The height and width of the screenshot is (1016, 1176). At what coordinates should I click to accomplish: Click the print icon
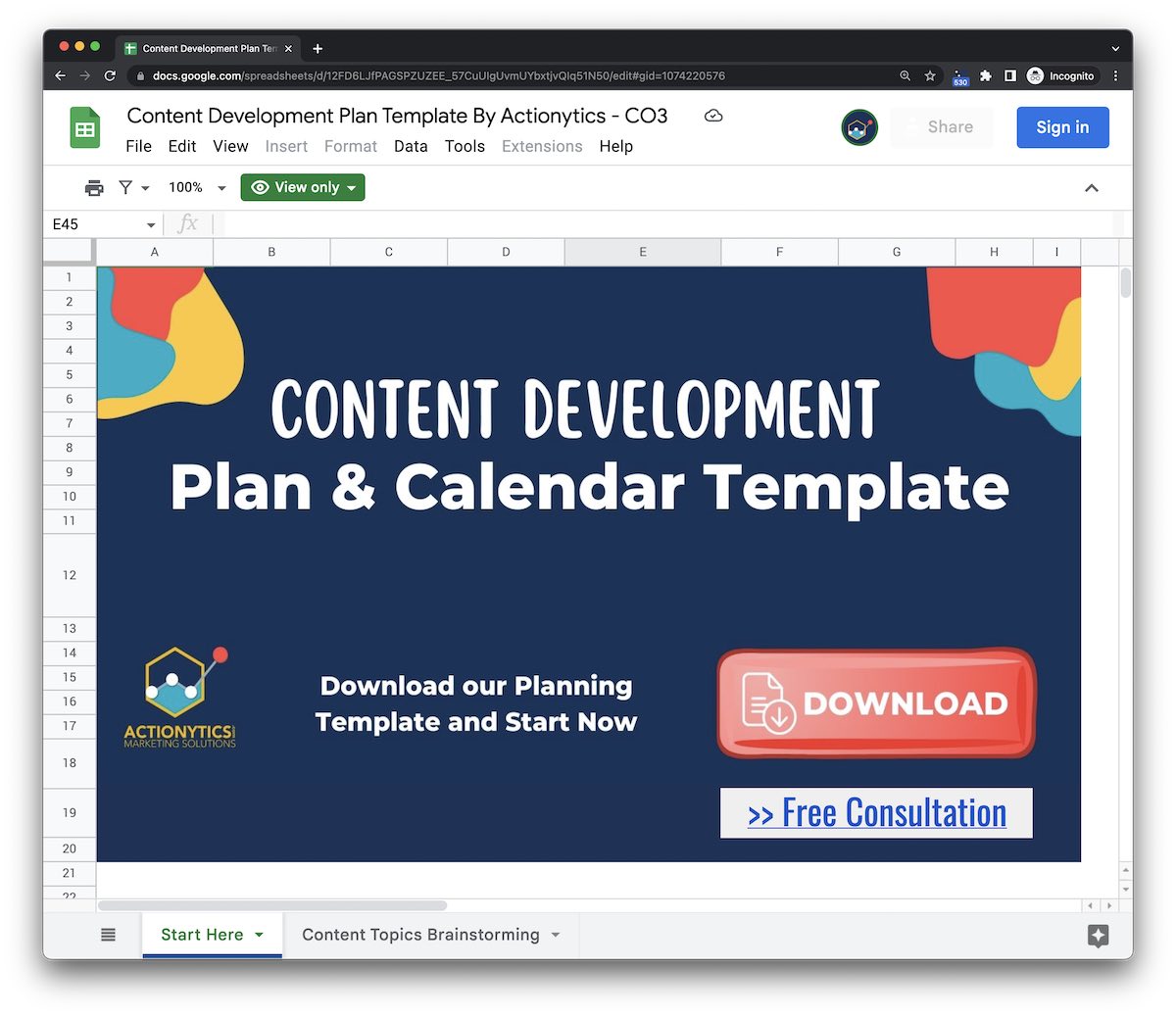point(94,187)
